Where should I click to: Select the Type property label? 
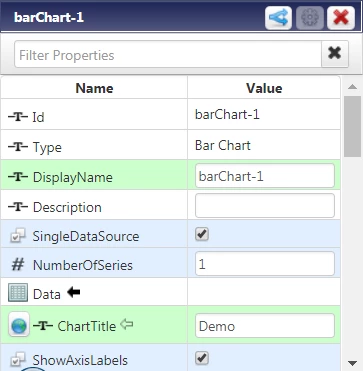pyautogui.click(x=47, y=147)
